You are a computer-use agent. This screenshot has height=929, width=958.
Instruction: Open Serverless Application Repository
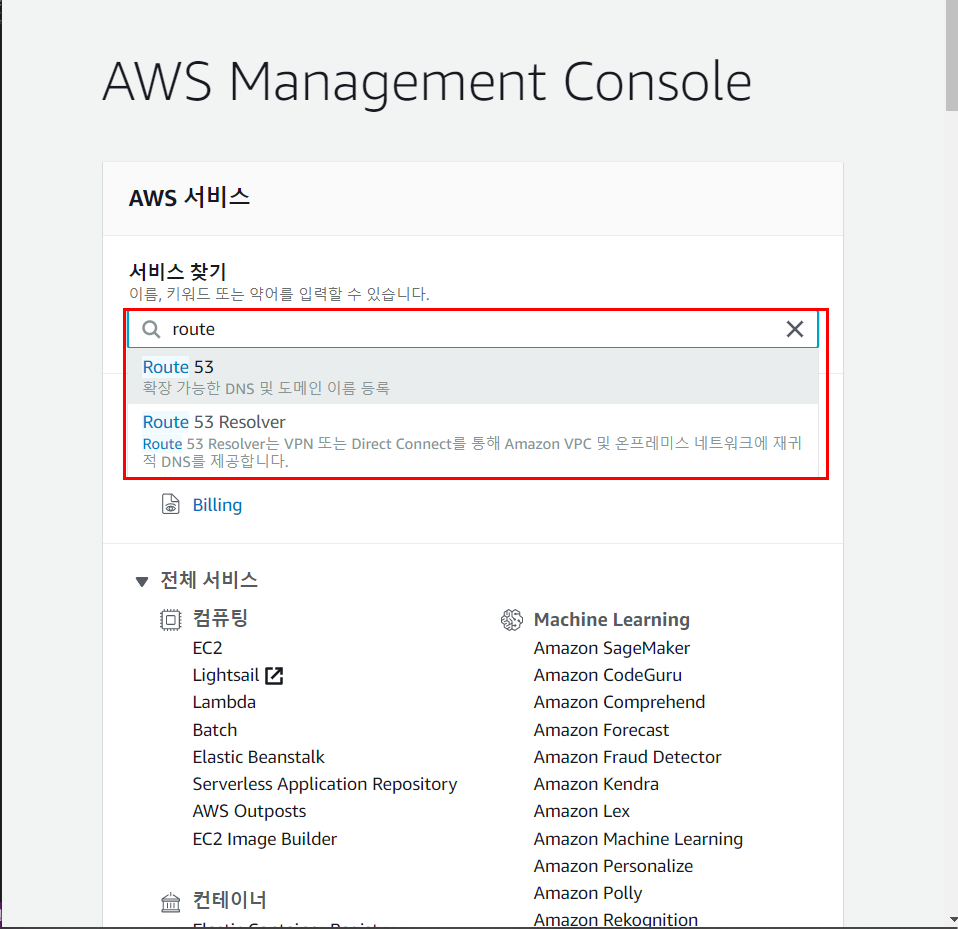(324, 784)
